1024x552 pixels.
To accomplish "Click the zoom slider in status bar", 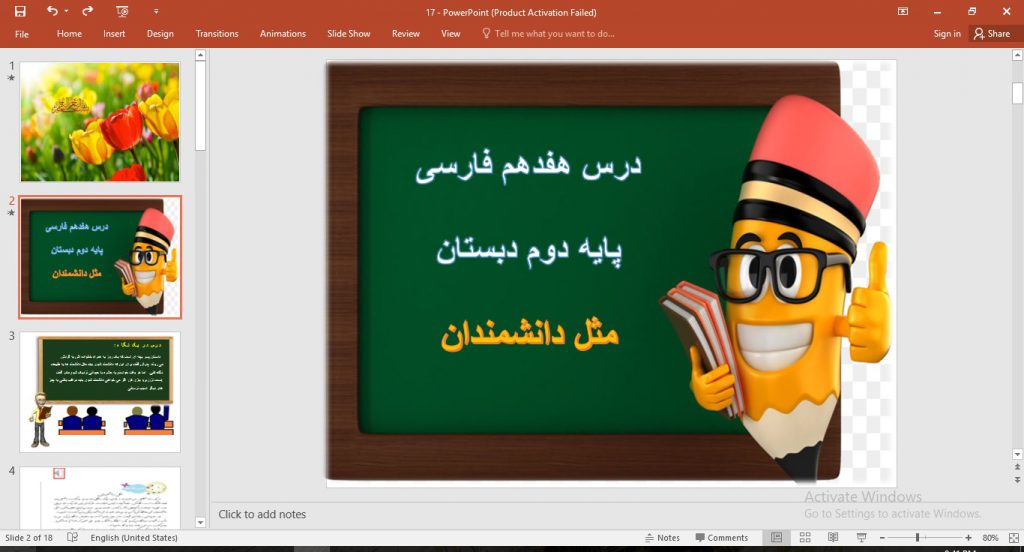I will tap(918, 538).
